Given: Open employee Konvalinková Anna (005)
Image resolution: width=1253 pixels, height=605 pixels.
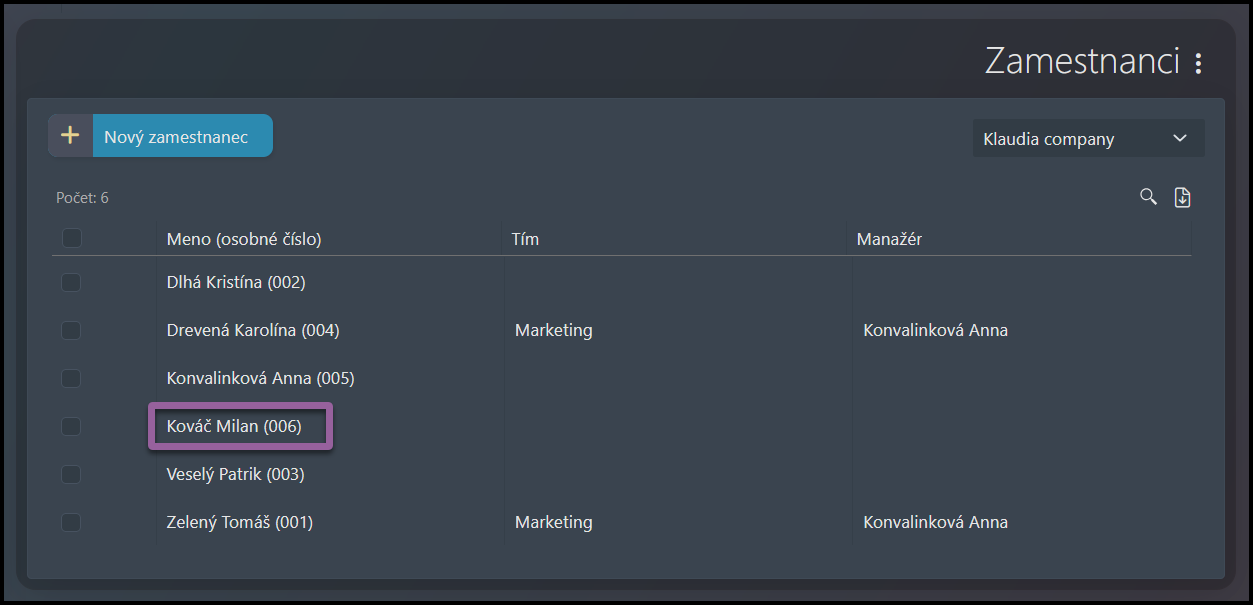Looking at the screenshot, I should (260, 379).
